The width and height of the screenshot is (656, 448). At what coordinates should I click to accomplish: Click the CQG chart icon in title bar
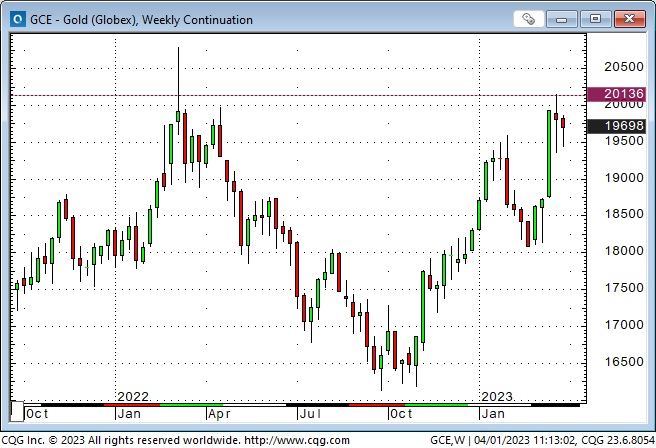(17, 19)
